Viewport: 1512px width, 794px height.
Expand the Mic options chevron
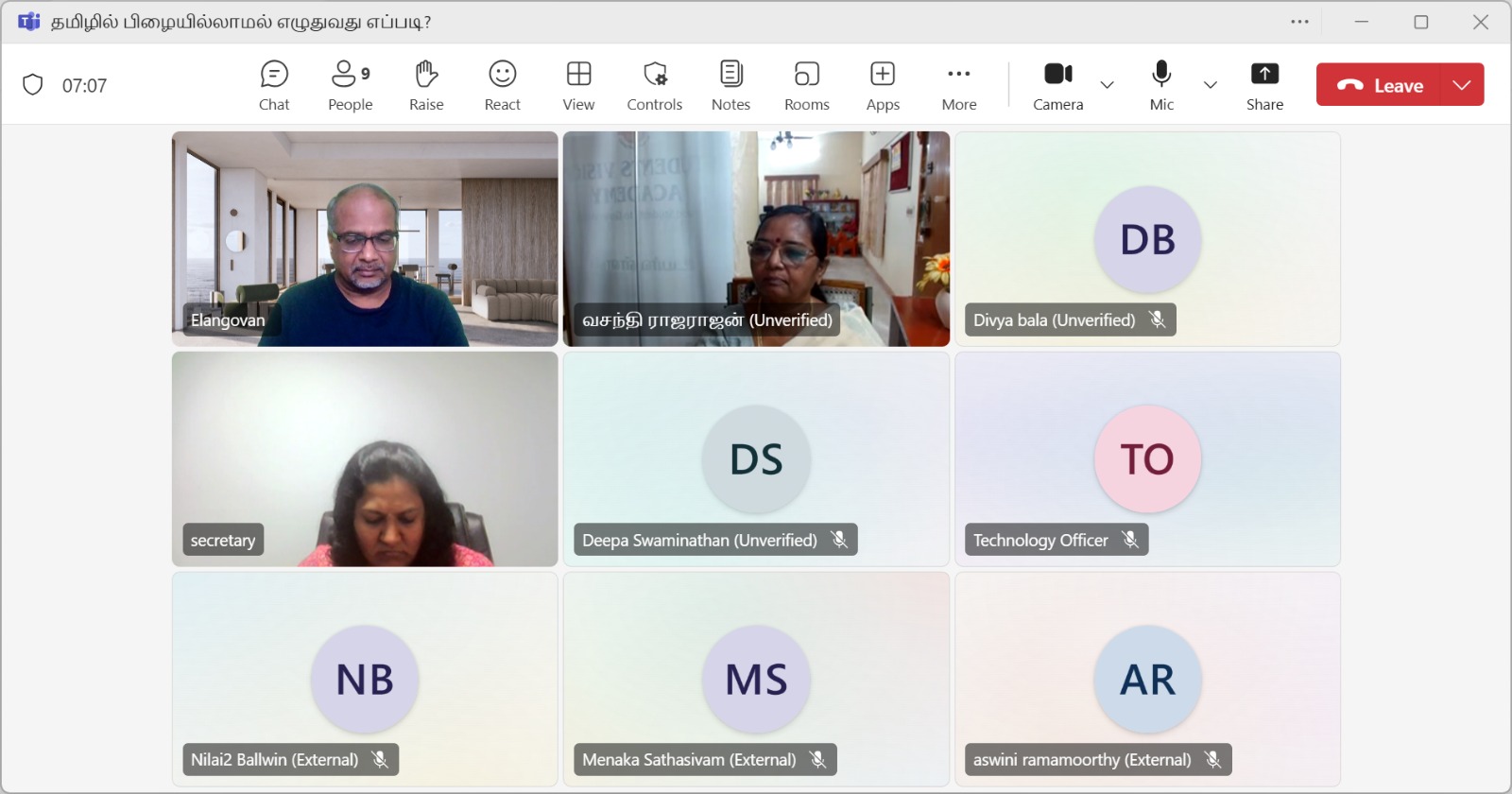[1211, 85]
